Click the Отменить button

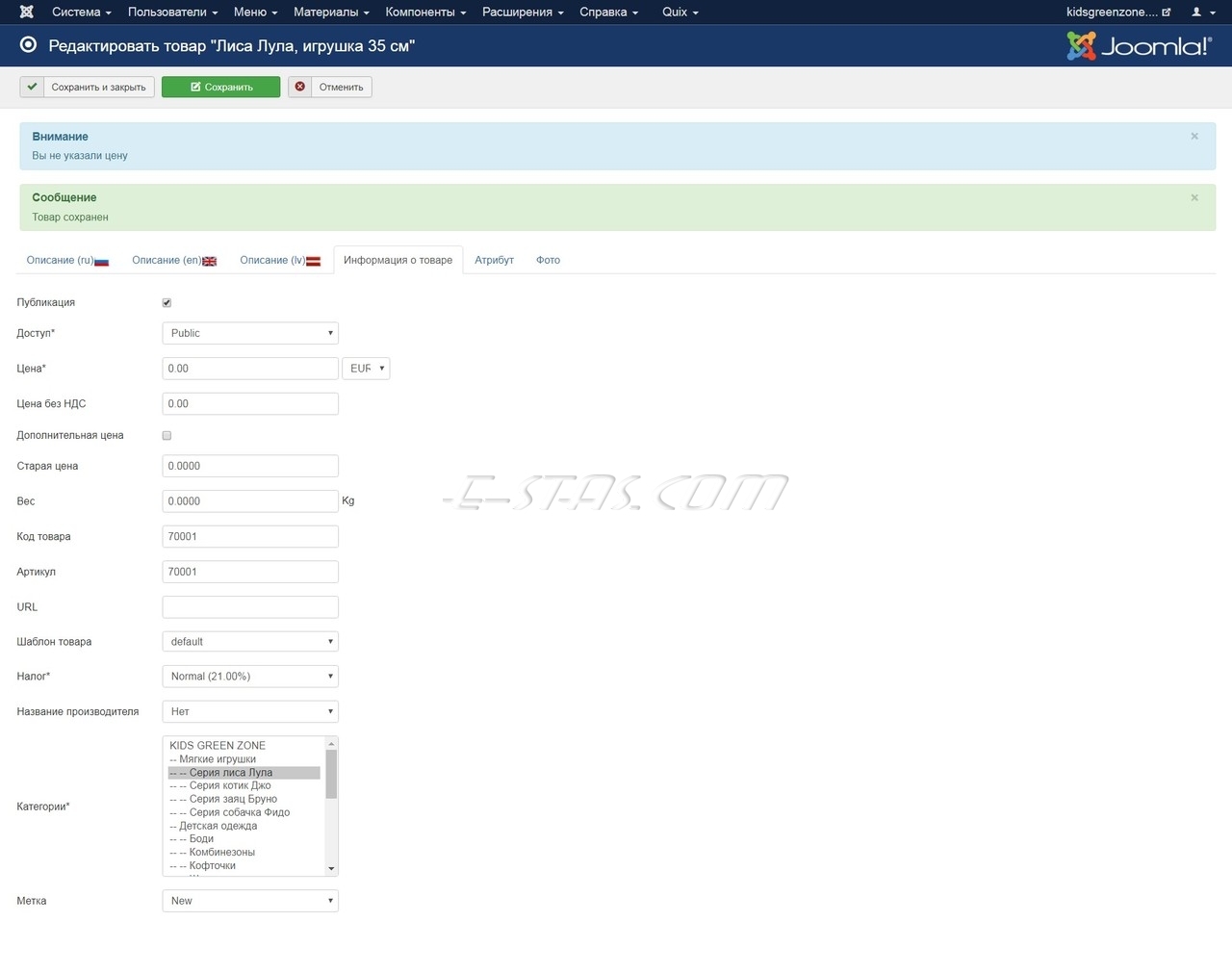point(330,87)
